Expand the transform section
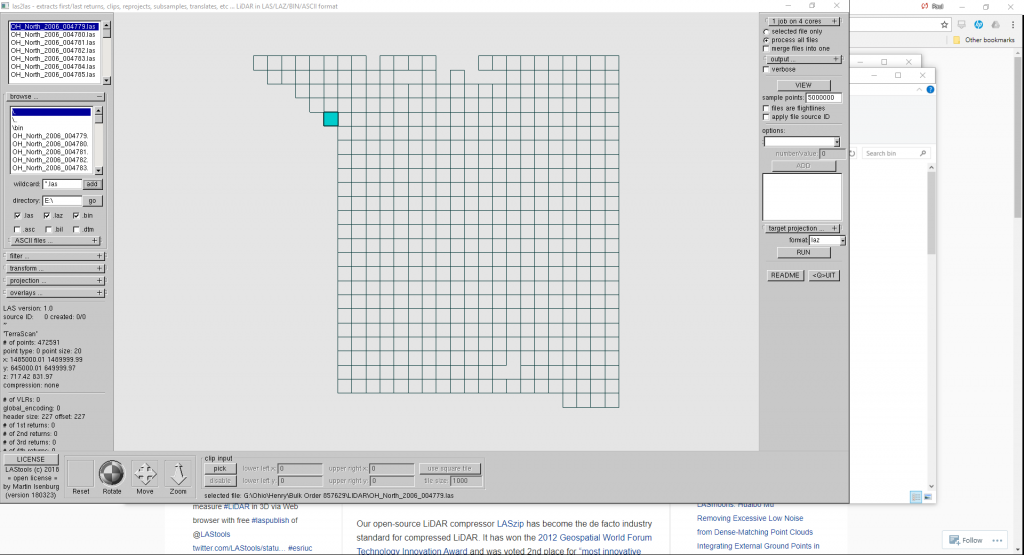Image resolution: width=1024 pixels, height=555 pixels. click(x=99, y=268)
